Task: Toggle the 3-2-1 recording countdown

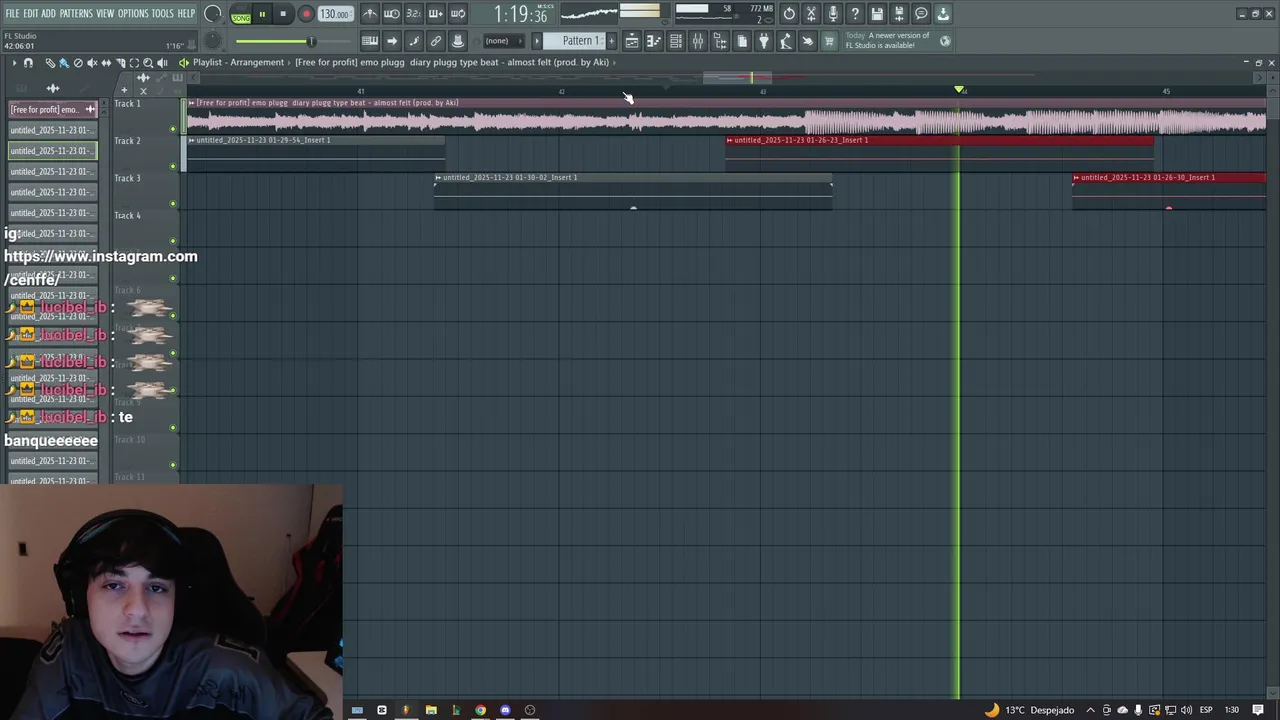Action: (413, 14)
